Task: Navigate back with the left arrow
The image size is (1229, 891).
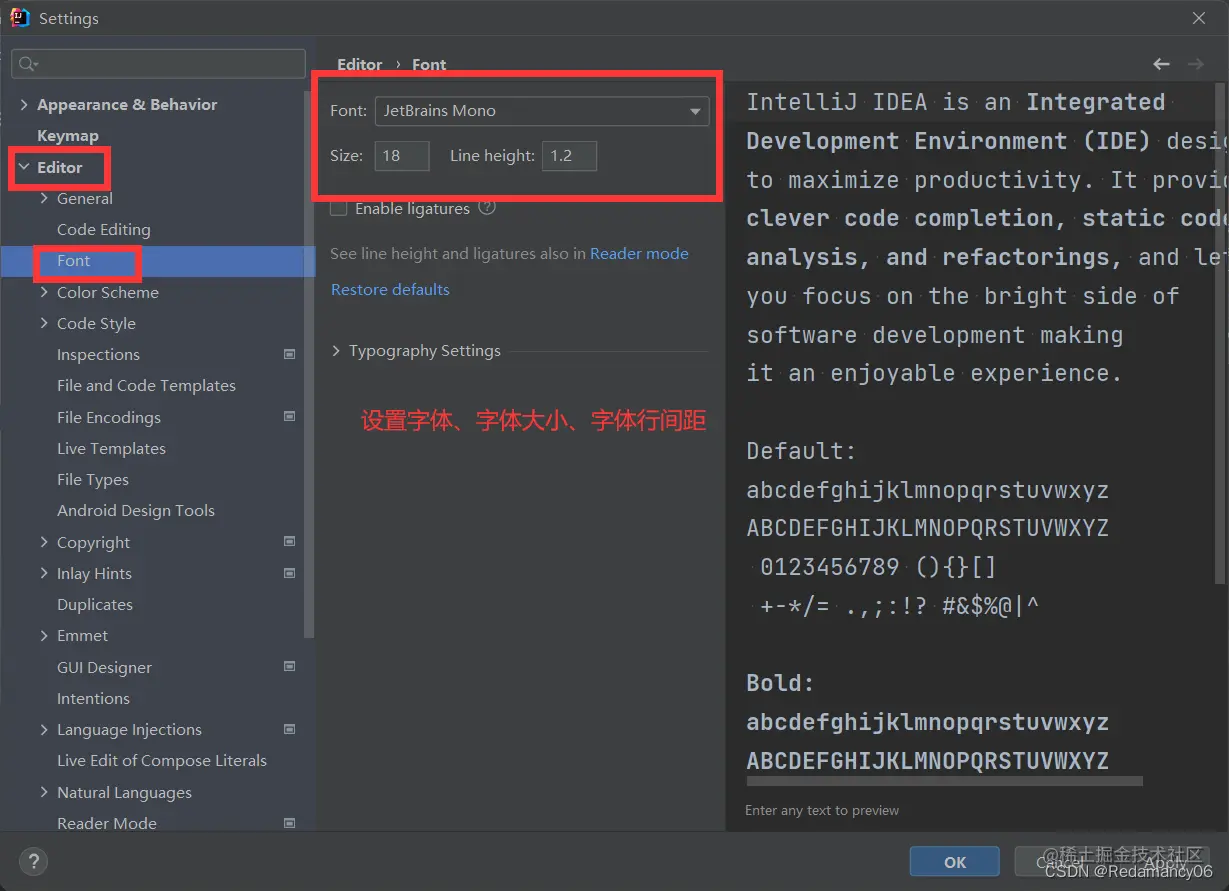Action: coord(1161,64)
